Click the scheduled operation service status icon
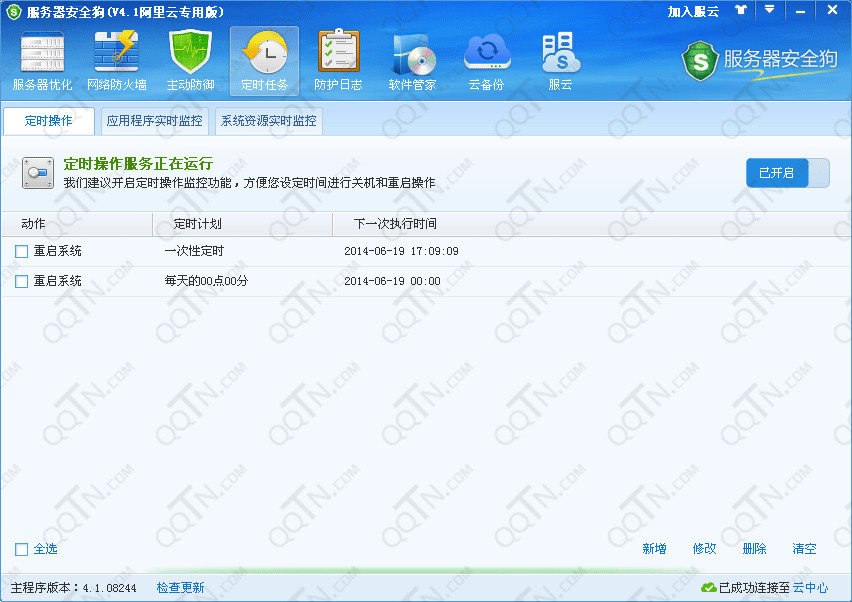 (38, 173)
